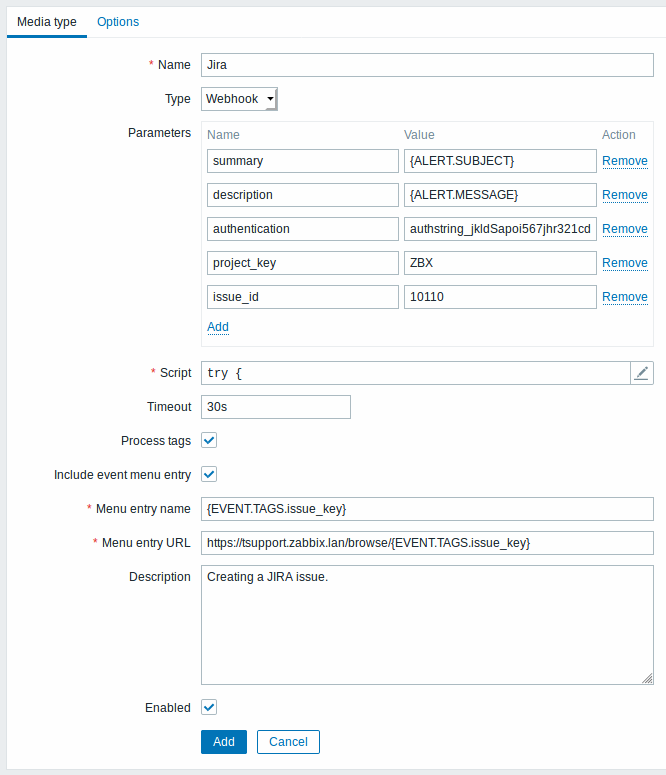Screen dimensions: 666x775
Task: Select the Menu entry URL field
Action: pos(427,543)
